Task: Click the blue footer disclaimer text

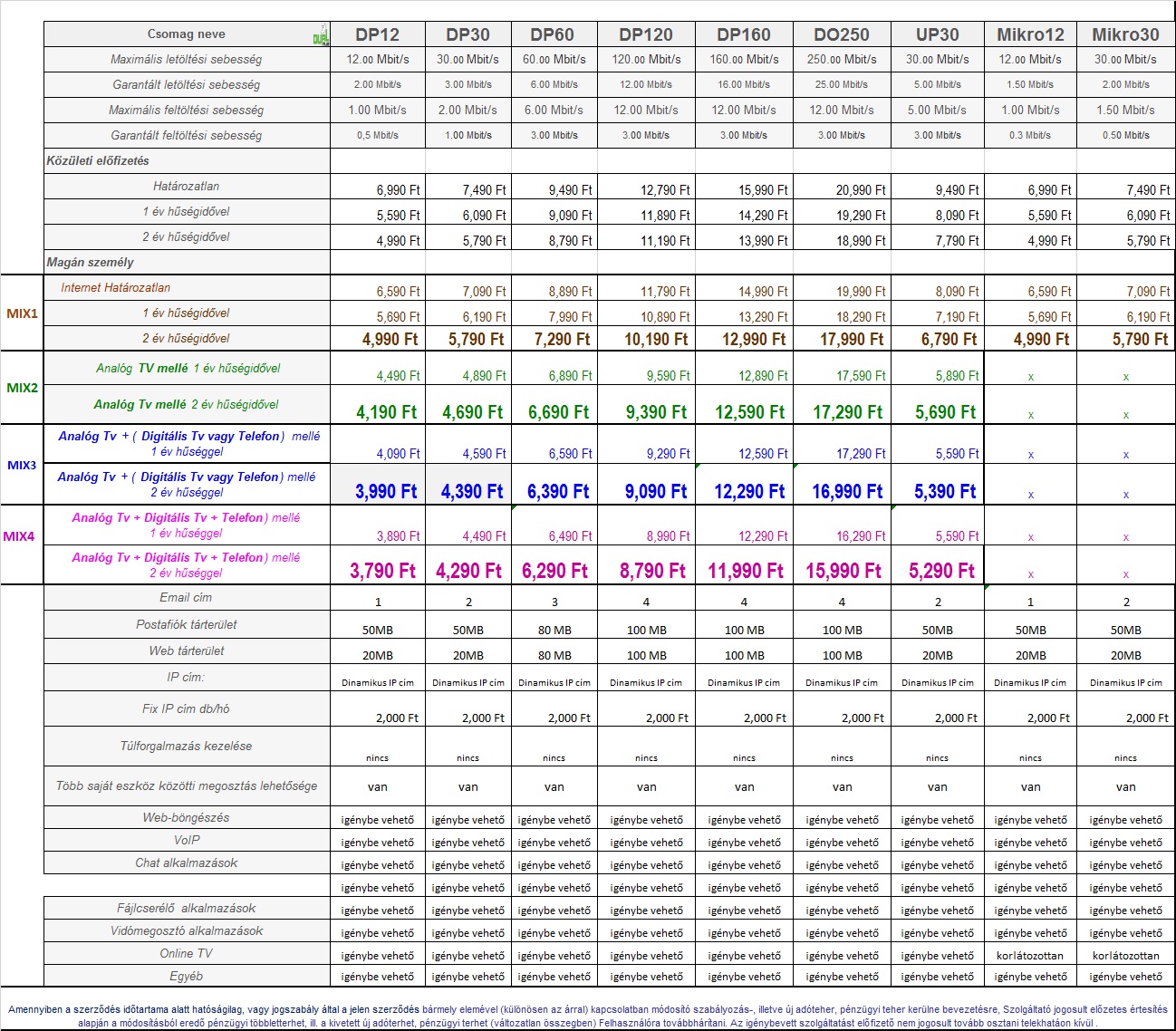Action: click(x=587, y=1016)
